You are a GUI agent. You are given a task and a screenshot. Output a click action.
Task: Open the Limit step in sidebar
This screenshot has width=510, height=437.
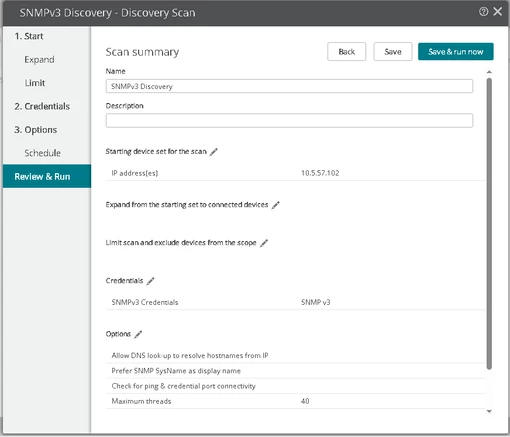[35, 83]
